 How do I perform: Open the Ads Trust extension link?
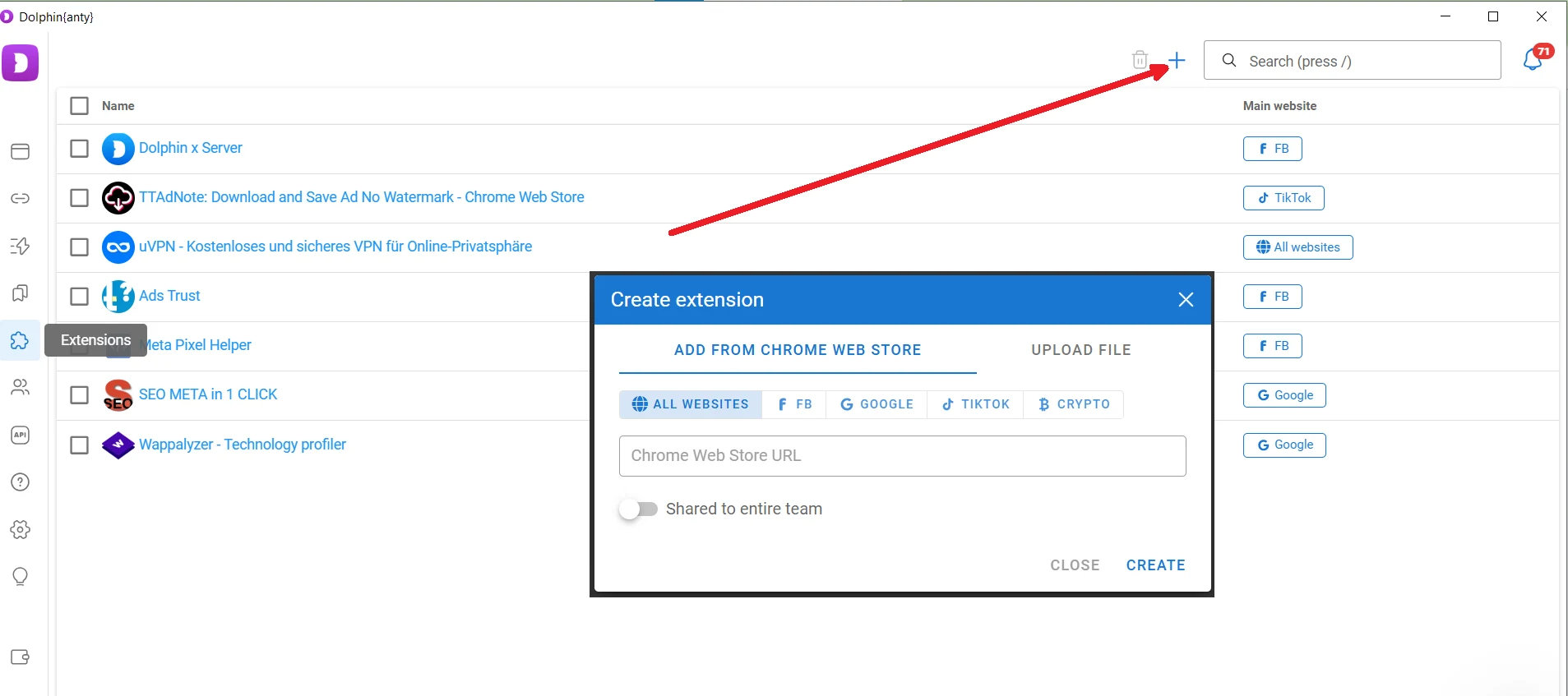pos(169,296)
